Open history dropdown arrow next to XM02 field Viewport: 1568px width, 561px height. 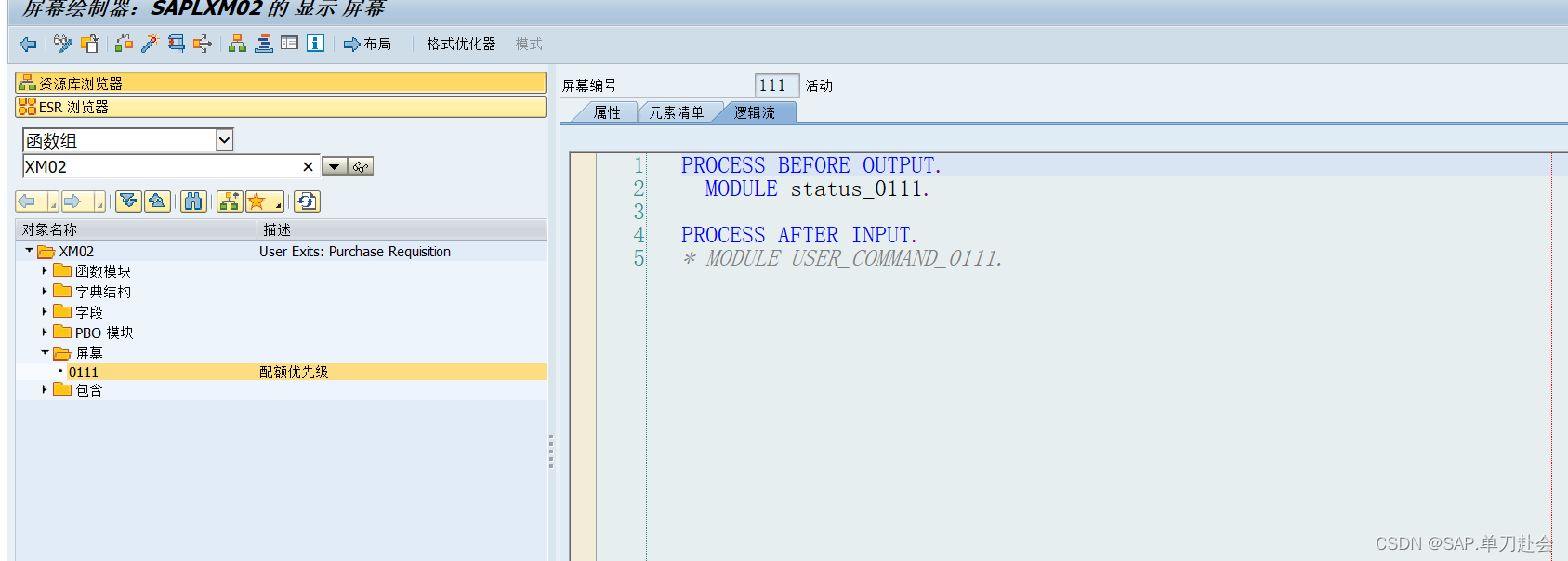[x=335, y=167]
